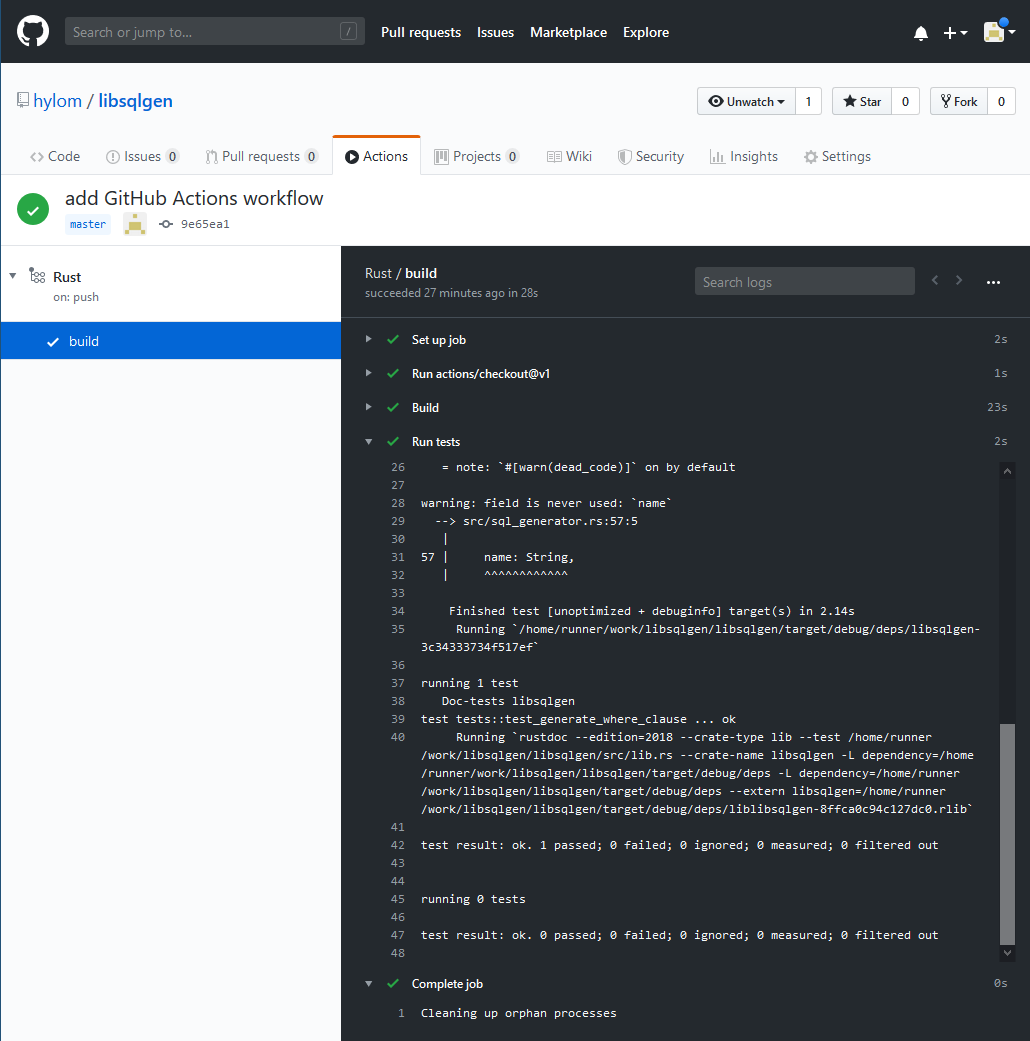Viewport: 1030px width, 1041px height.
Task: Click the committer avatar thumbnail
Action: 135,224
